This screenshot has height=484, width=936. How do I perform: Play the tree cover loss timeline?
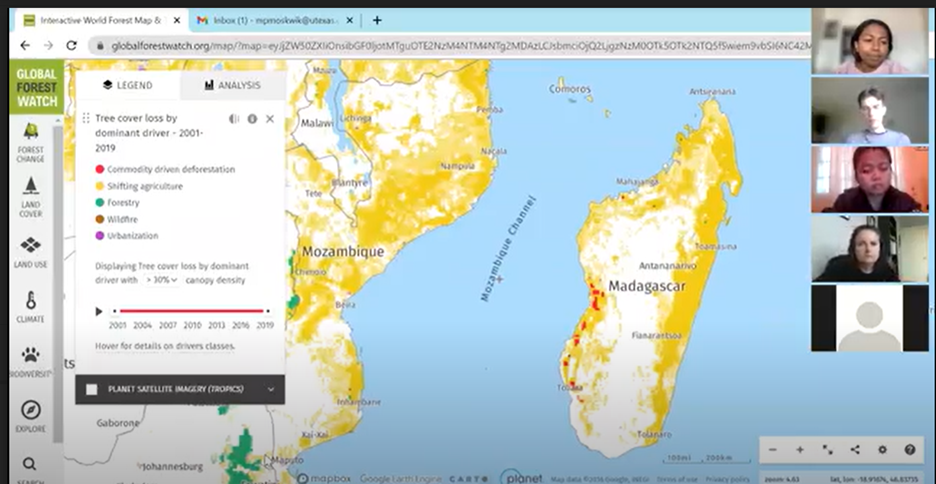coord(98,311)
